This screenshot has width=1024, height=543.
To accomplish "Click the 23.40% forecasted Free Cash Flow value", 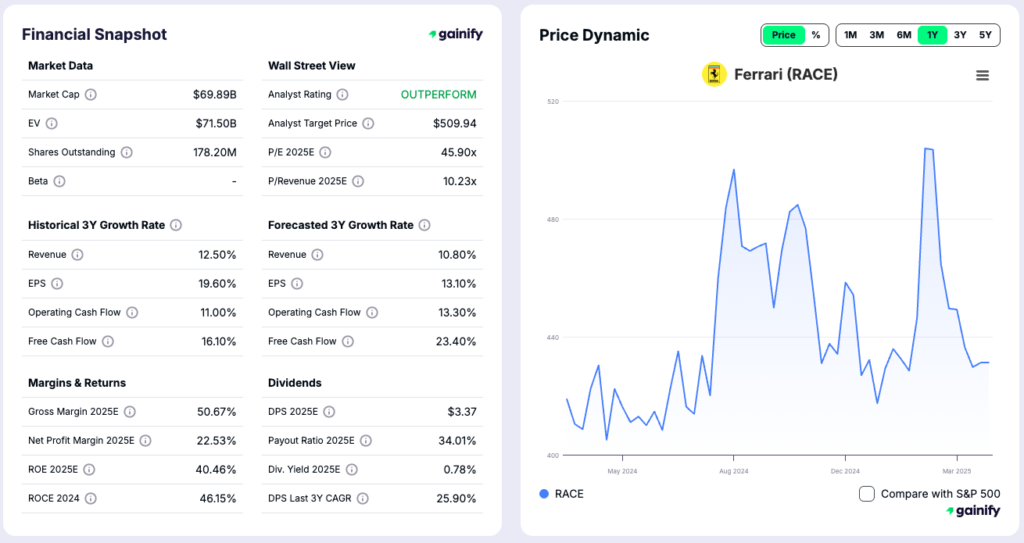I will click(456, 341).
